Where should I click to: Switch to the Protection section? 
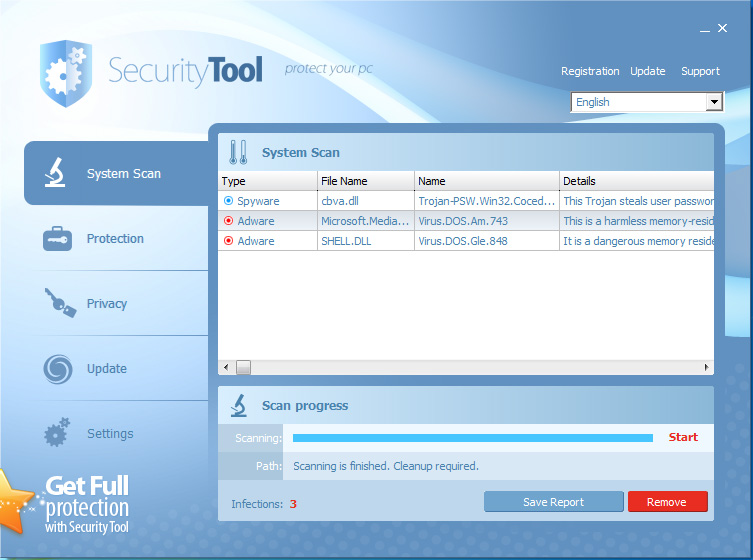(115, 239)
